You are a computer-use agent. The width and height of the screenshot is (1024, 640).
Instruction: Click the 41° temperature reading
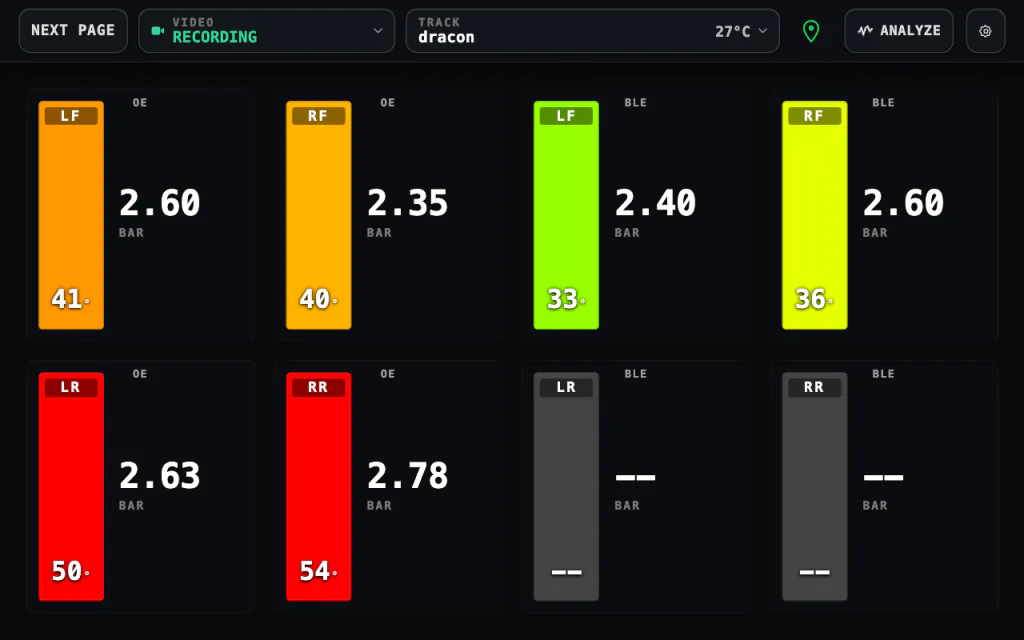point(71,299)
